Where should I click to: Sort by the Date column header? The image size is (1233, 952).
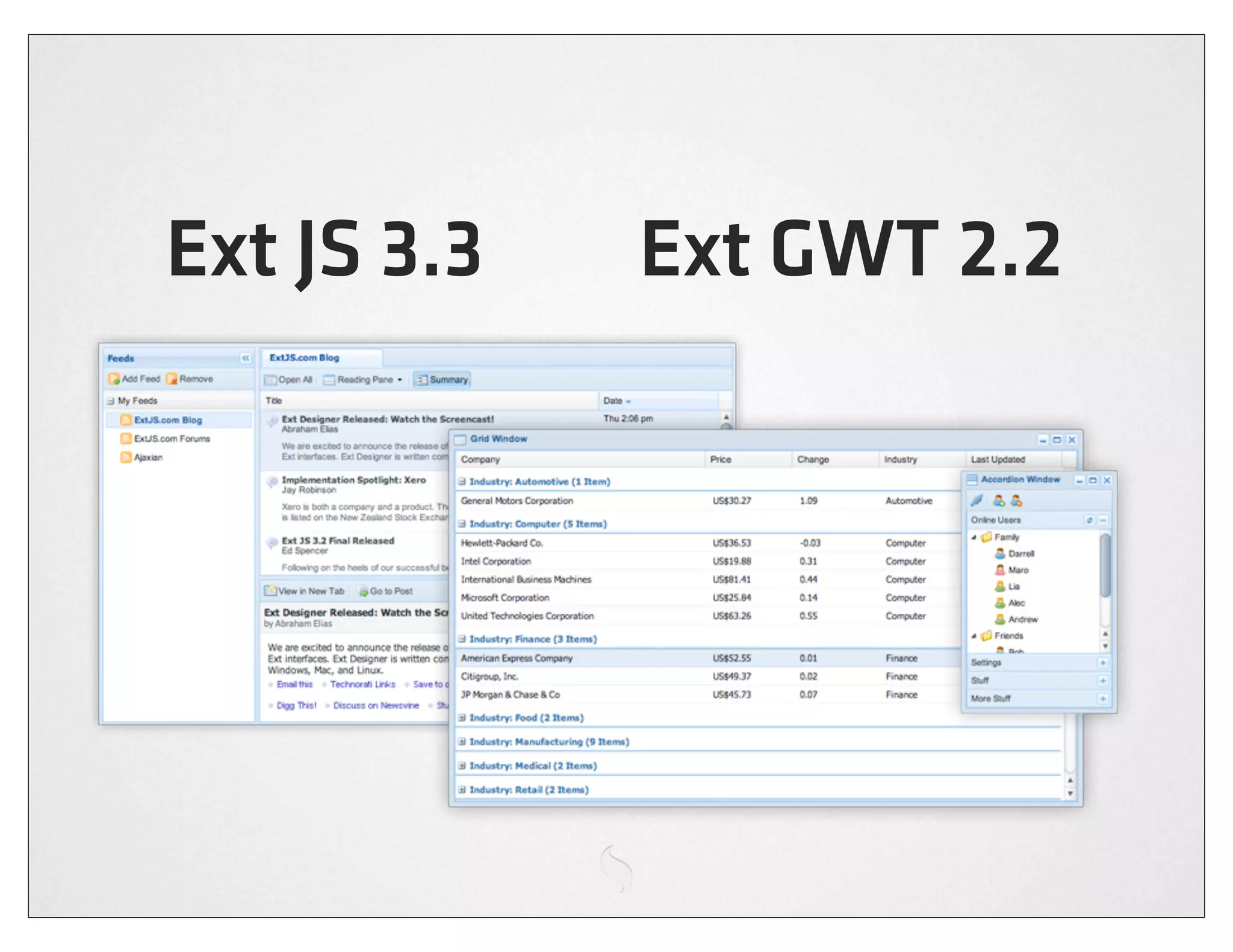pyautogui.click(x=658, y=401)
